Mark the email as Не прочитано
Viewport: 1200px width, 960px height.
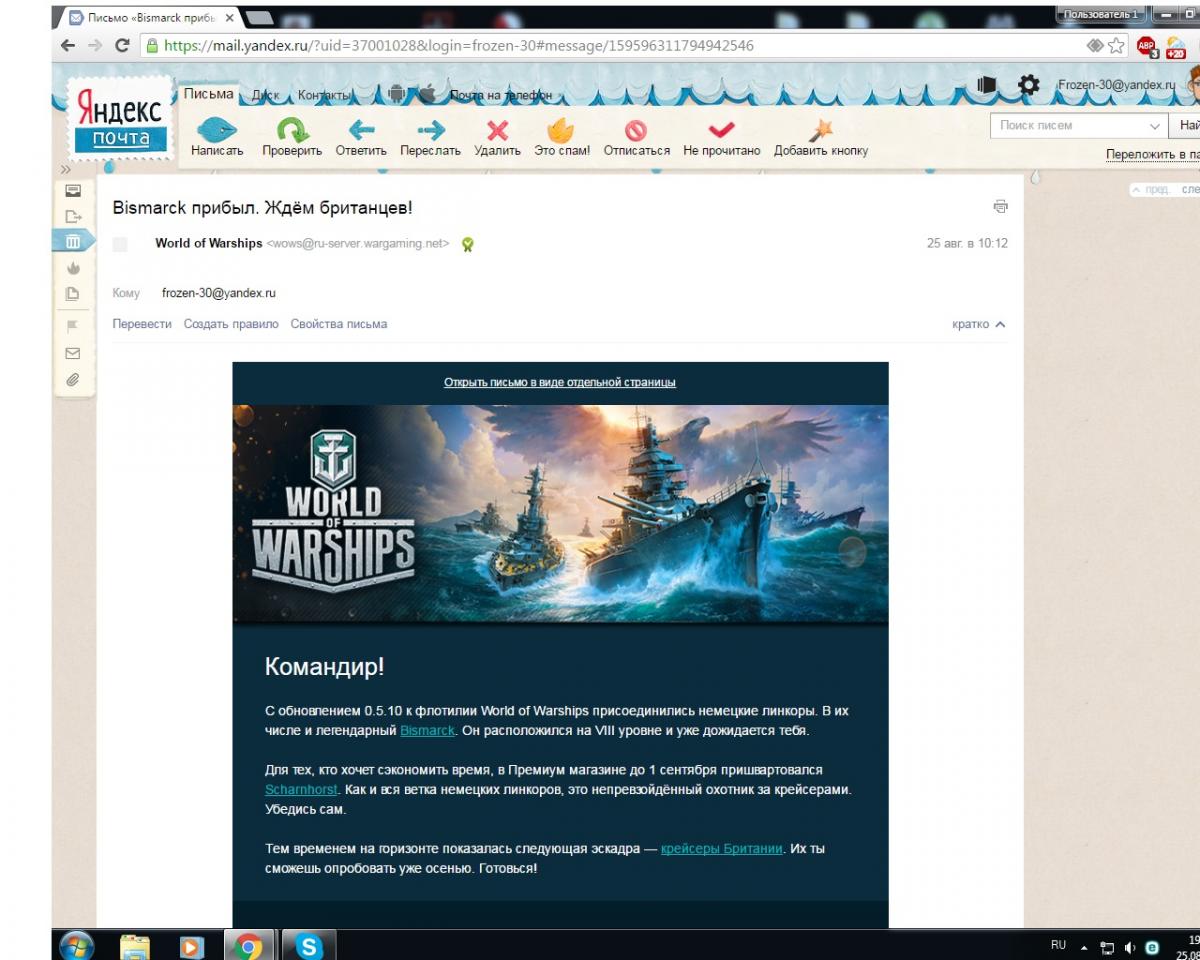722,138
